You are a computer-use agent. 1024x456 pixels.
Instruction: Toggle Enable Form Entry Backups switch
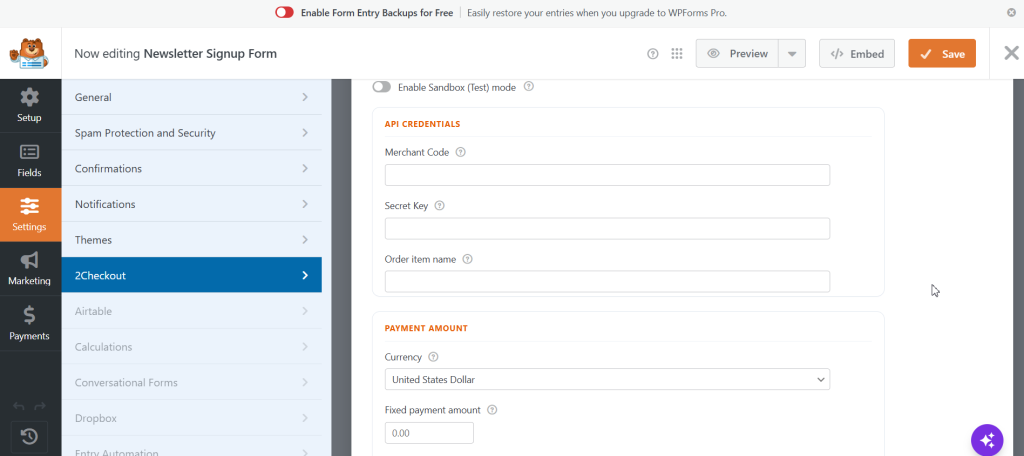point(284,12)
